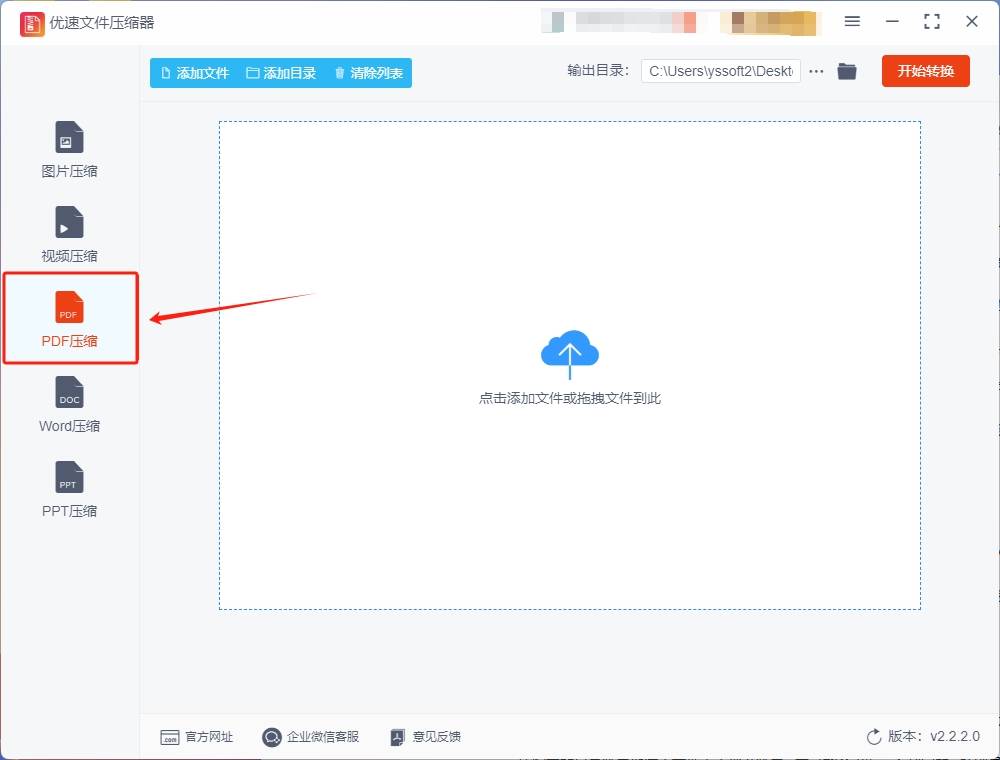Start conversion with 开始转换 button

(925, 71)
